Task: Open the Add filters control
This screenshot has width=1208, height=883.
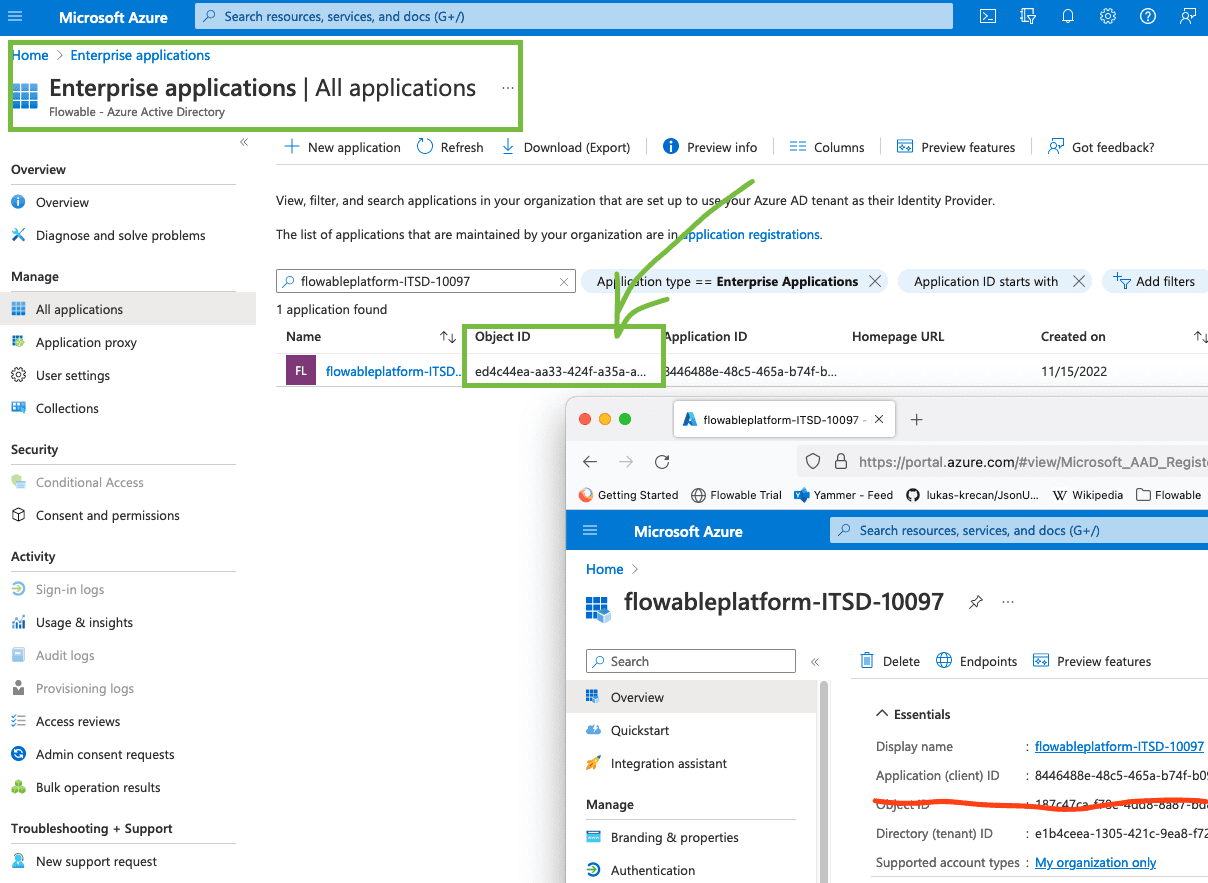Action: (1154, 281)
